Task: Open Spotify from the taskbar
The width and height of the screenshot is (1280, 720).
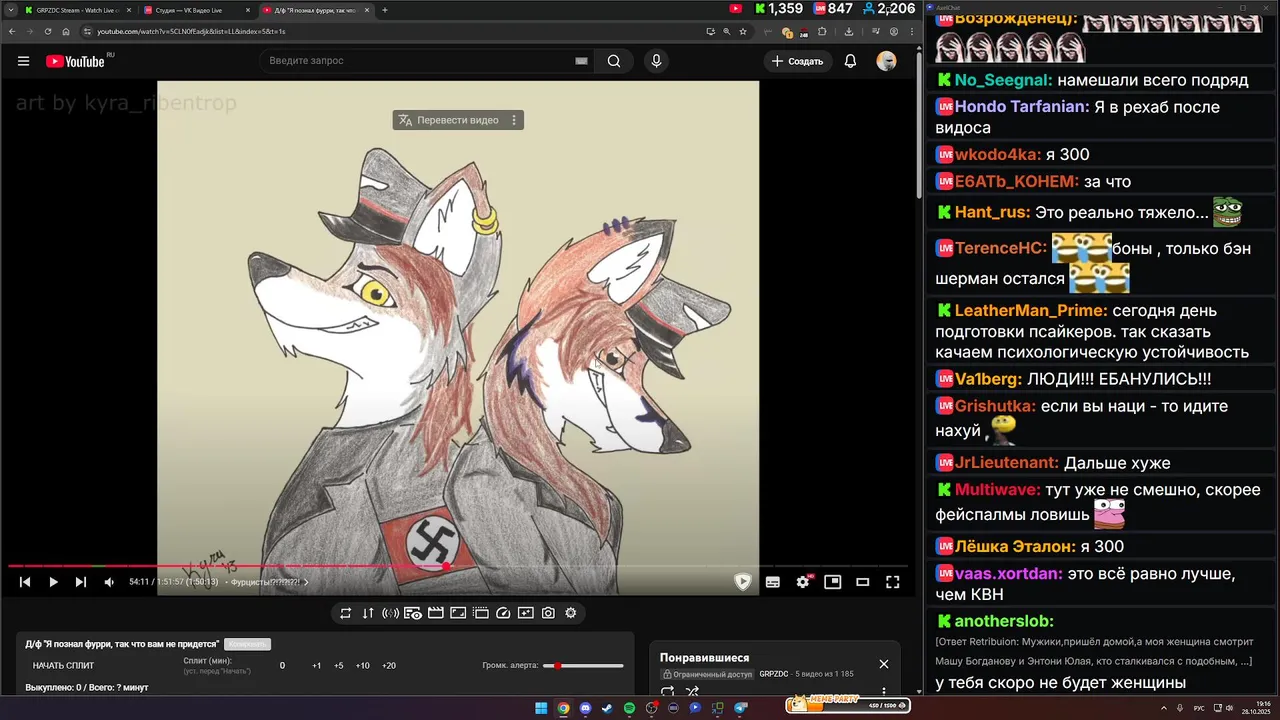Action: (629, 708)
